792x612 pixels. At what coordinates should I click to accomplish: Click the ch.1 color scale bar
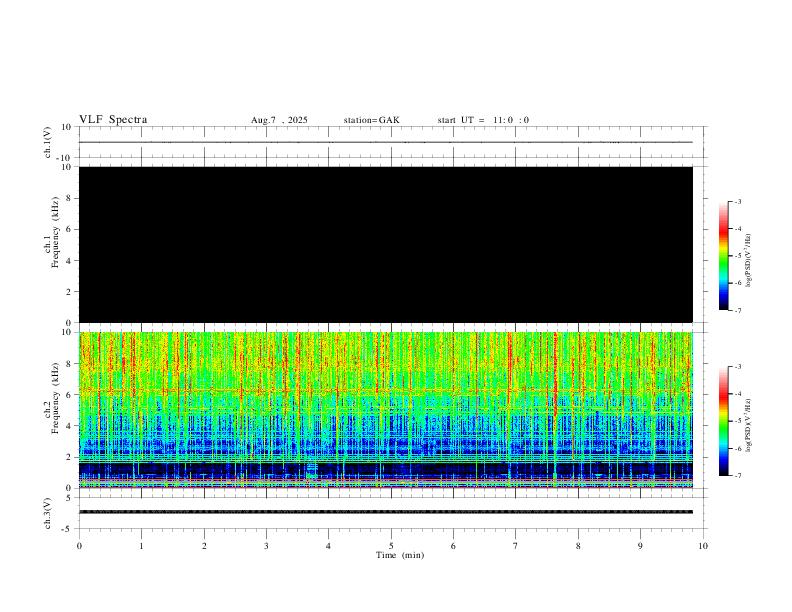click(x=724, y=256)
